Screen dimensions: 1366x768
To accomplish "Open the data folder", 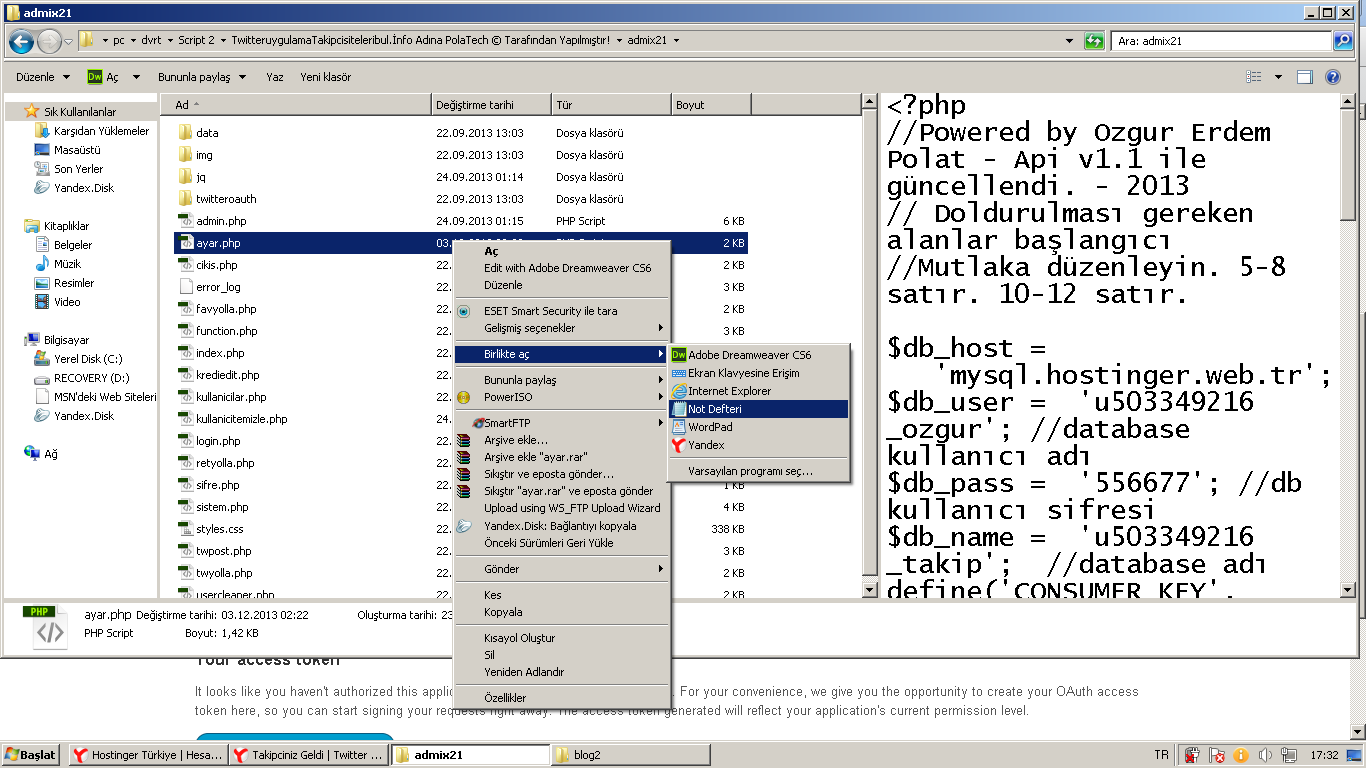I will (x=207, y=133).
